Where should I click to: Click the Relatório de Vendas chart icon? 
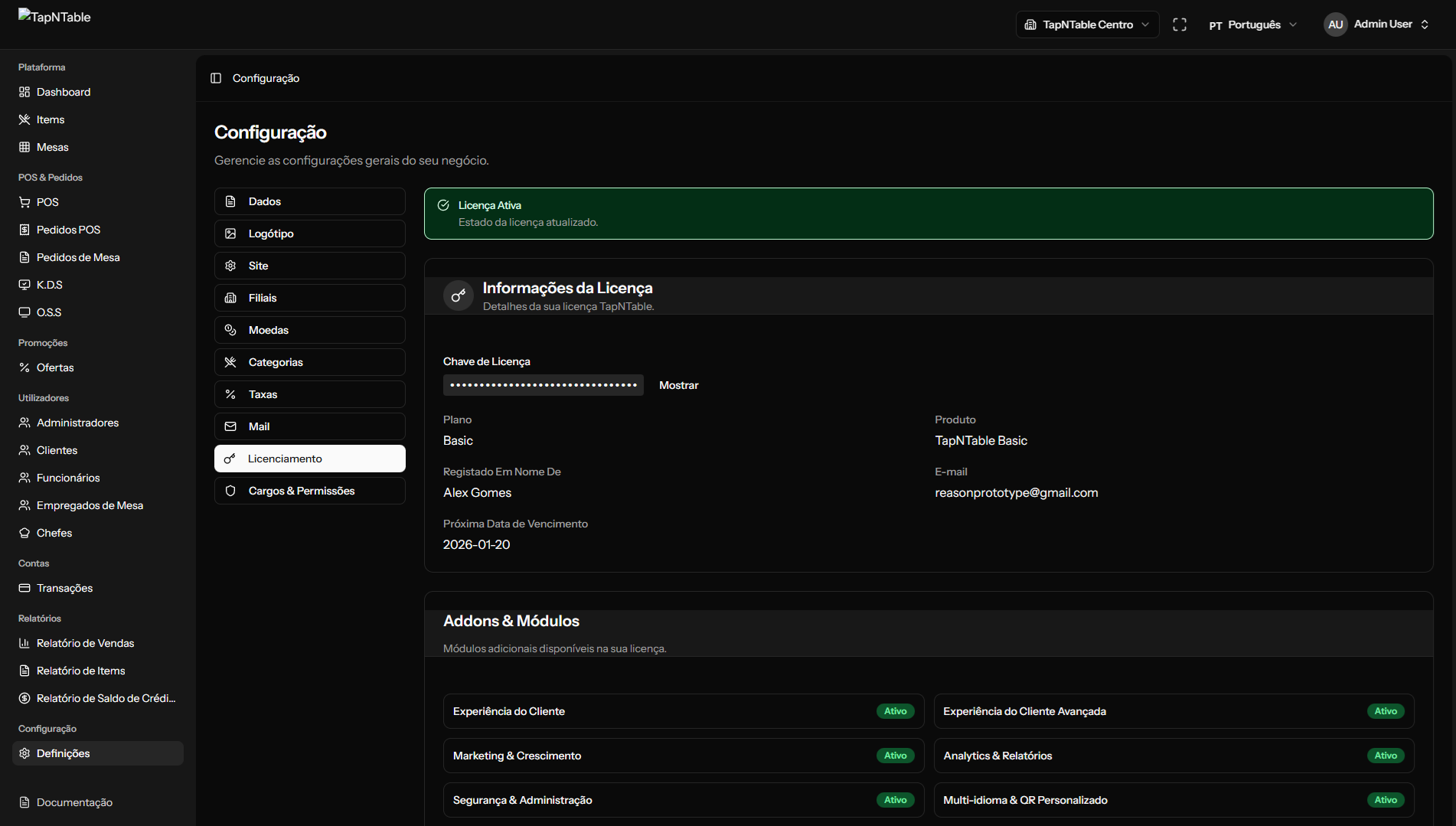(24, 643)
